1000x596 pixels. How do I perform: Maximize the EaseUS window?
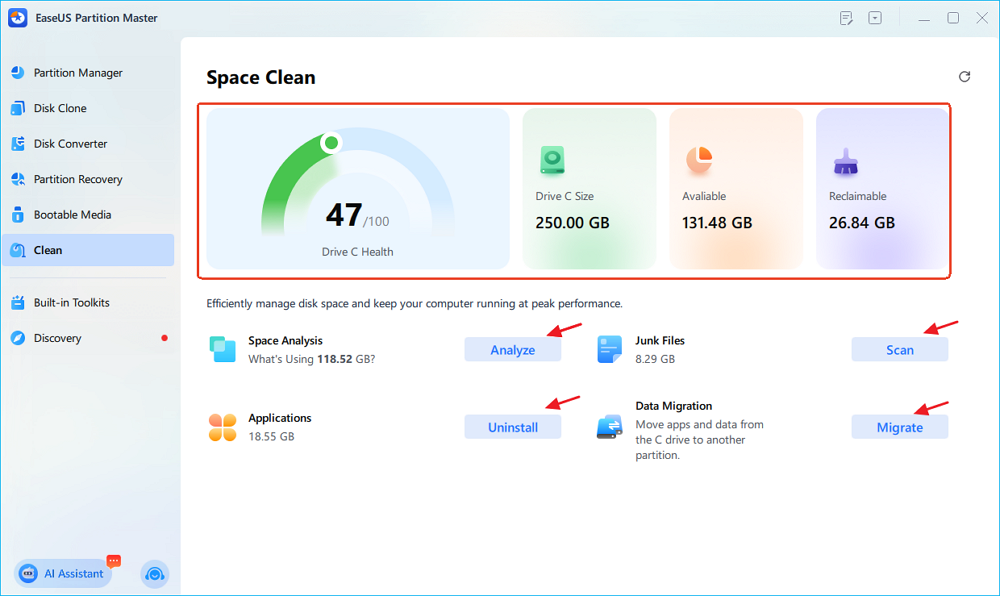pyautogui.click(x=953, y=18)
